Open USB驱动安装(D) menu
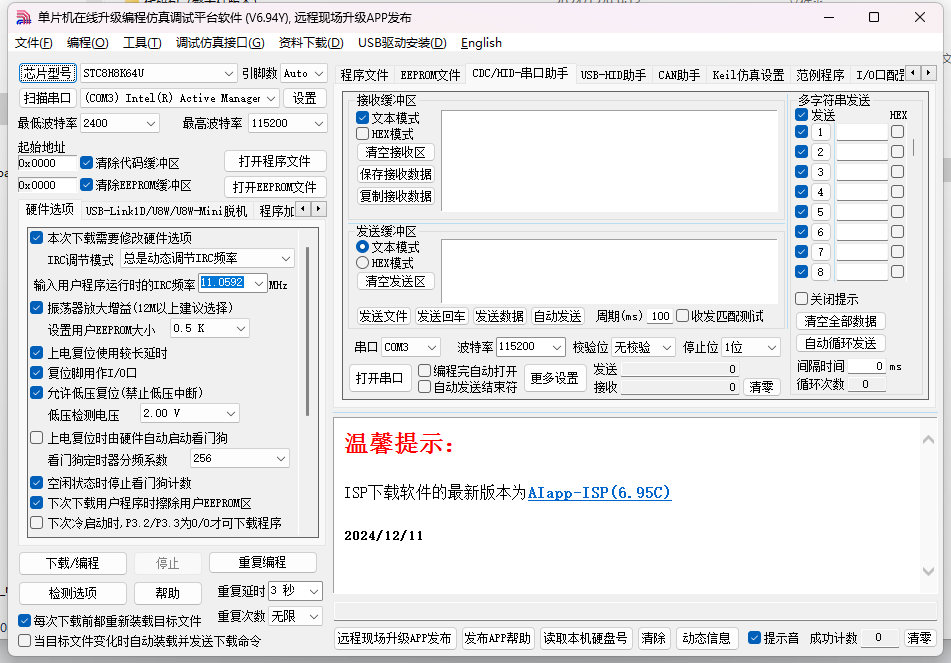Image resolution: width=951 pixels, height=663 pixels. (x=402, y=42)
